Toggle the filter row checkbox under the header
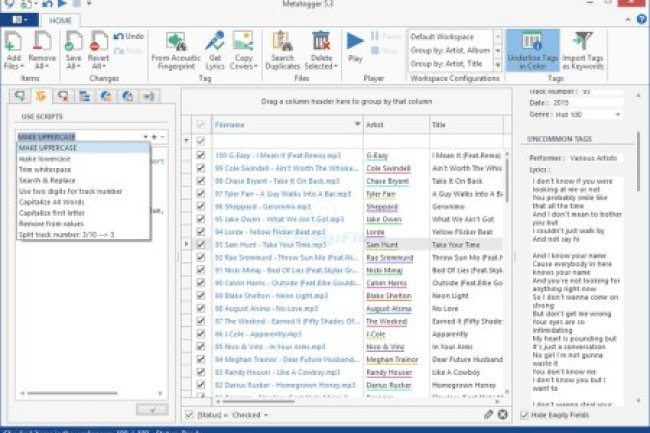650x433 pixels. [x=201, y=141]
